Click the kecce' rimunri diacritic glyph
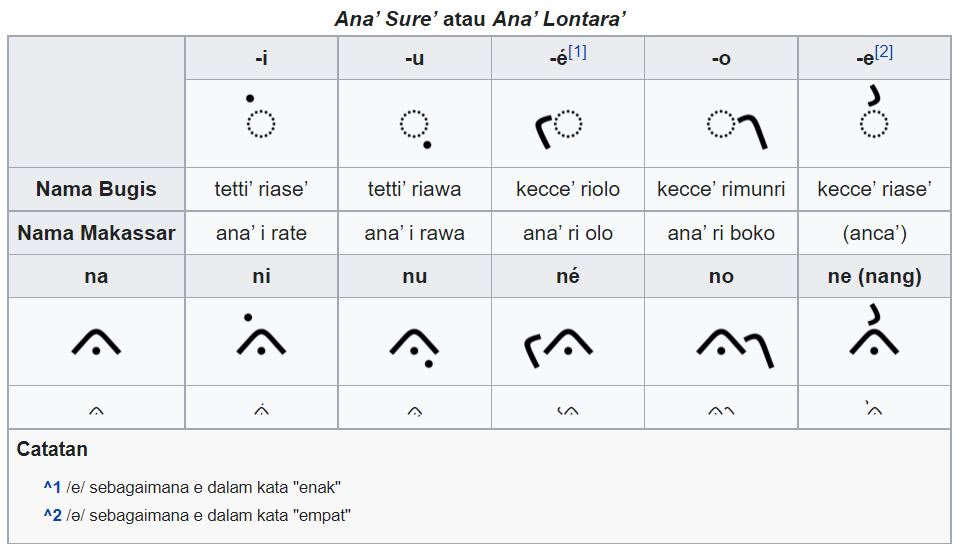 coord(736,129)
